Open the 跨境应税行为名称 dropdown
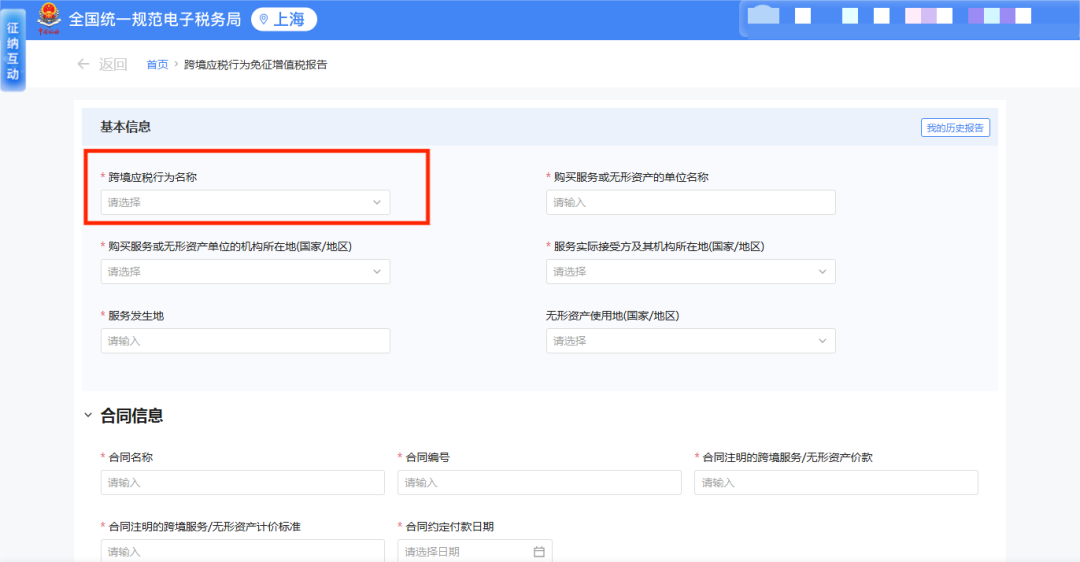Image resolution: width=1080 pixels, height=562 pixels. (x=245, y=202)
